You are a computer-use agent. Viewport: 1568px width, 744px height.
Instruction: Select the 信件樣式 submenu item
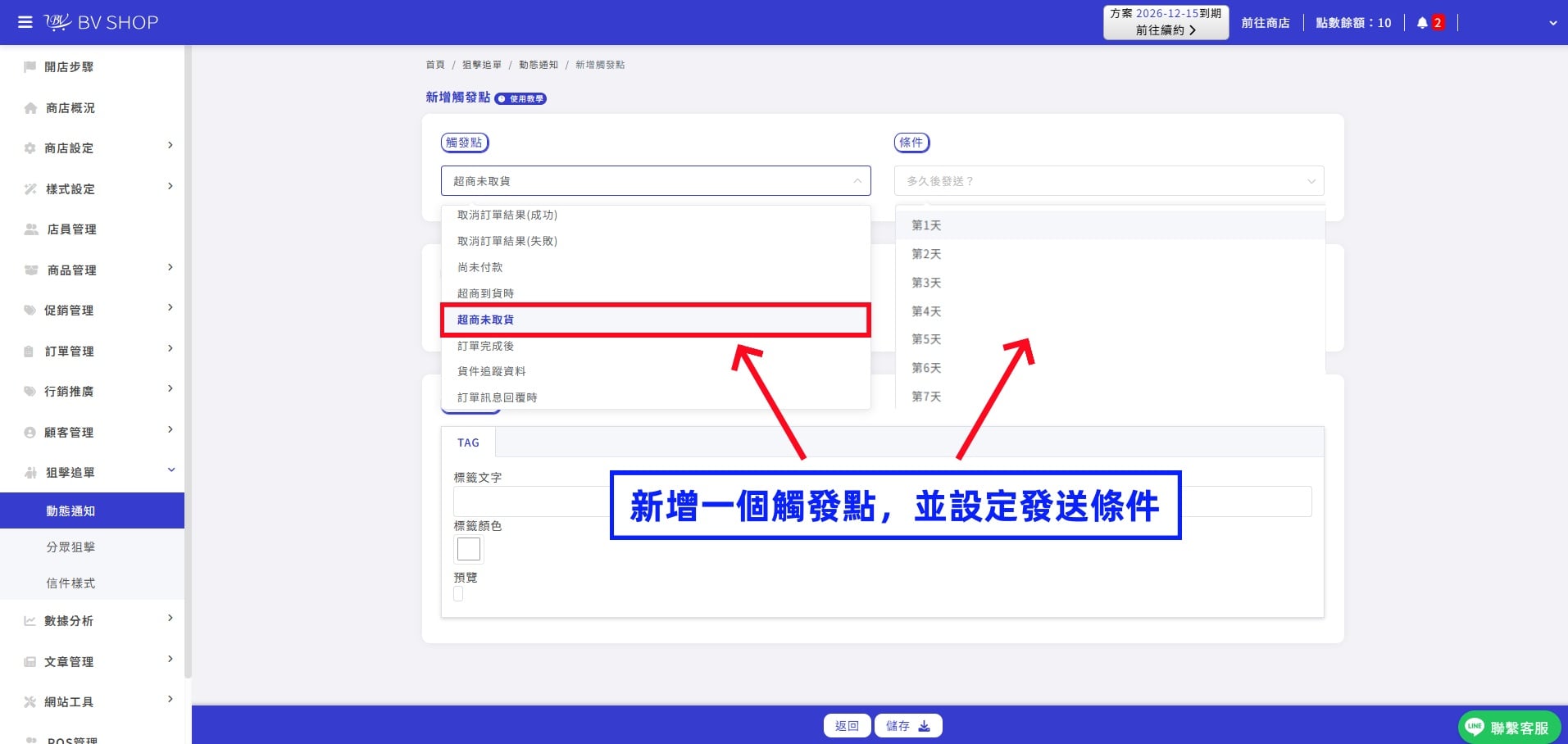[x=92, y=583]
